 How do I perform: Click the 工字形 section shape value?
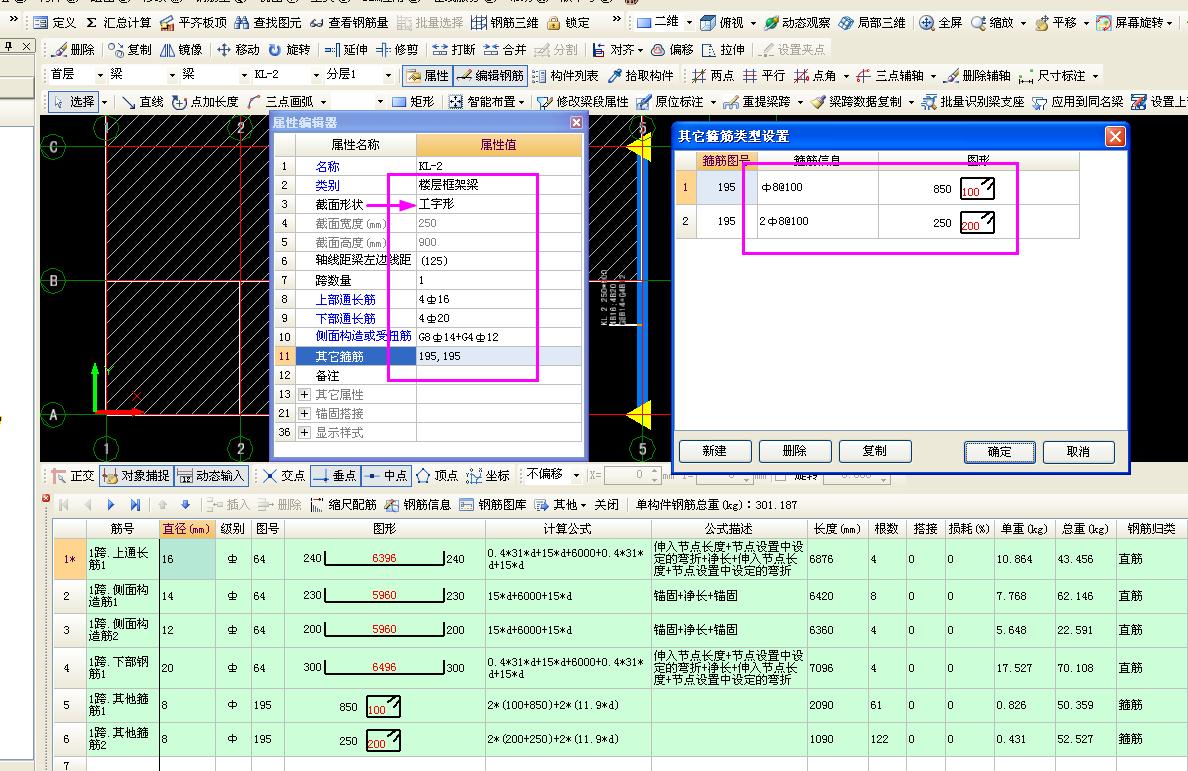point(436,204)
